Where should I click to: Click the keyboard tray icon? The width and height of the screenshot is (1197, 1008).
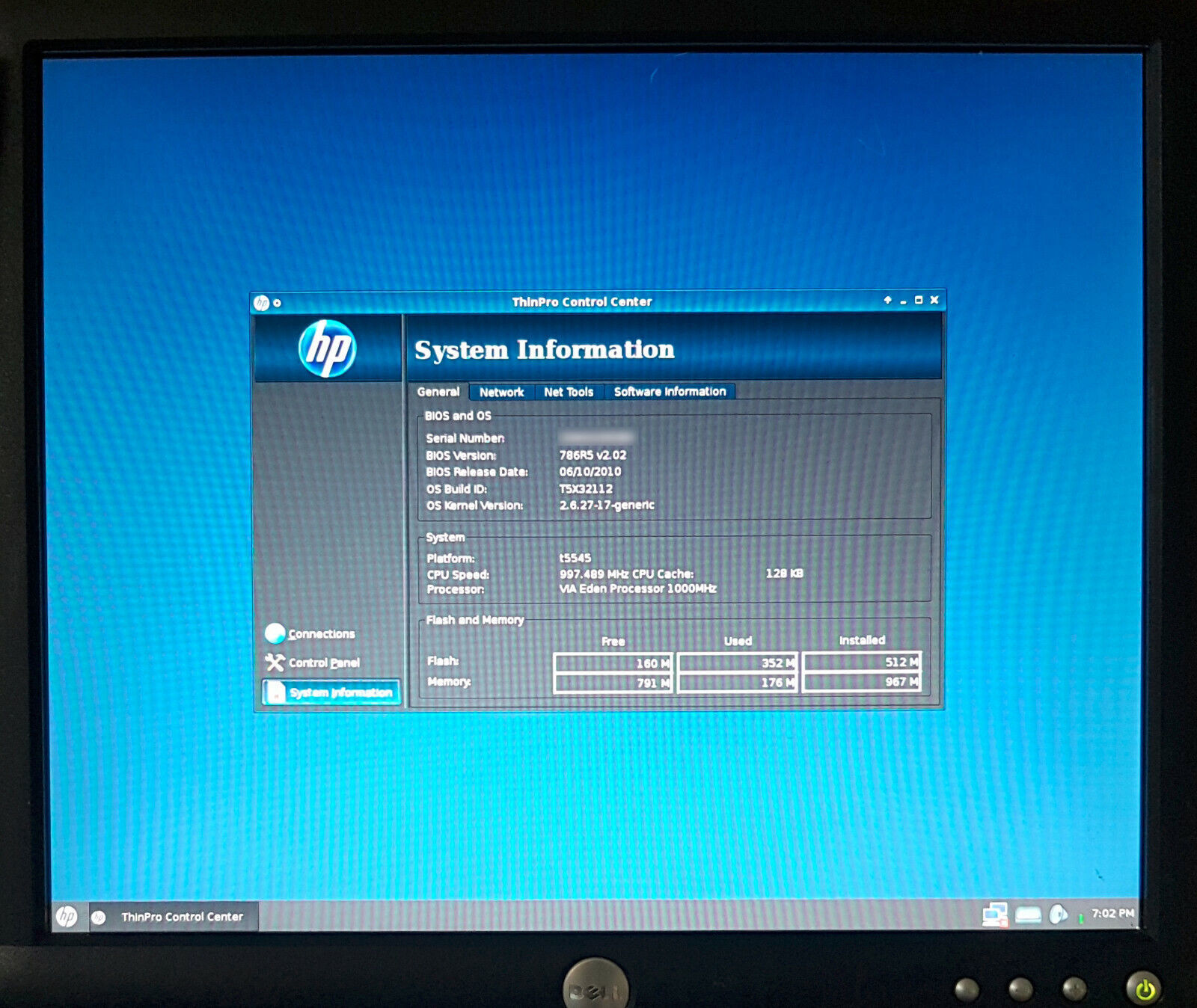[1028, 915]
